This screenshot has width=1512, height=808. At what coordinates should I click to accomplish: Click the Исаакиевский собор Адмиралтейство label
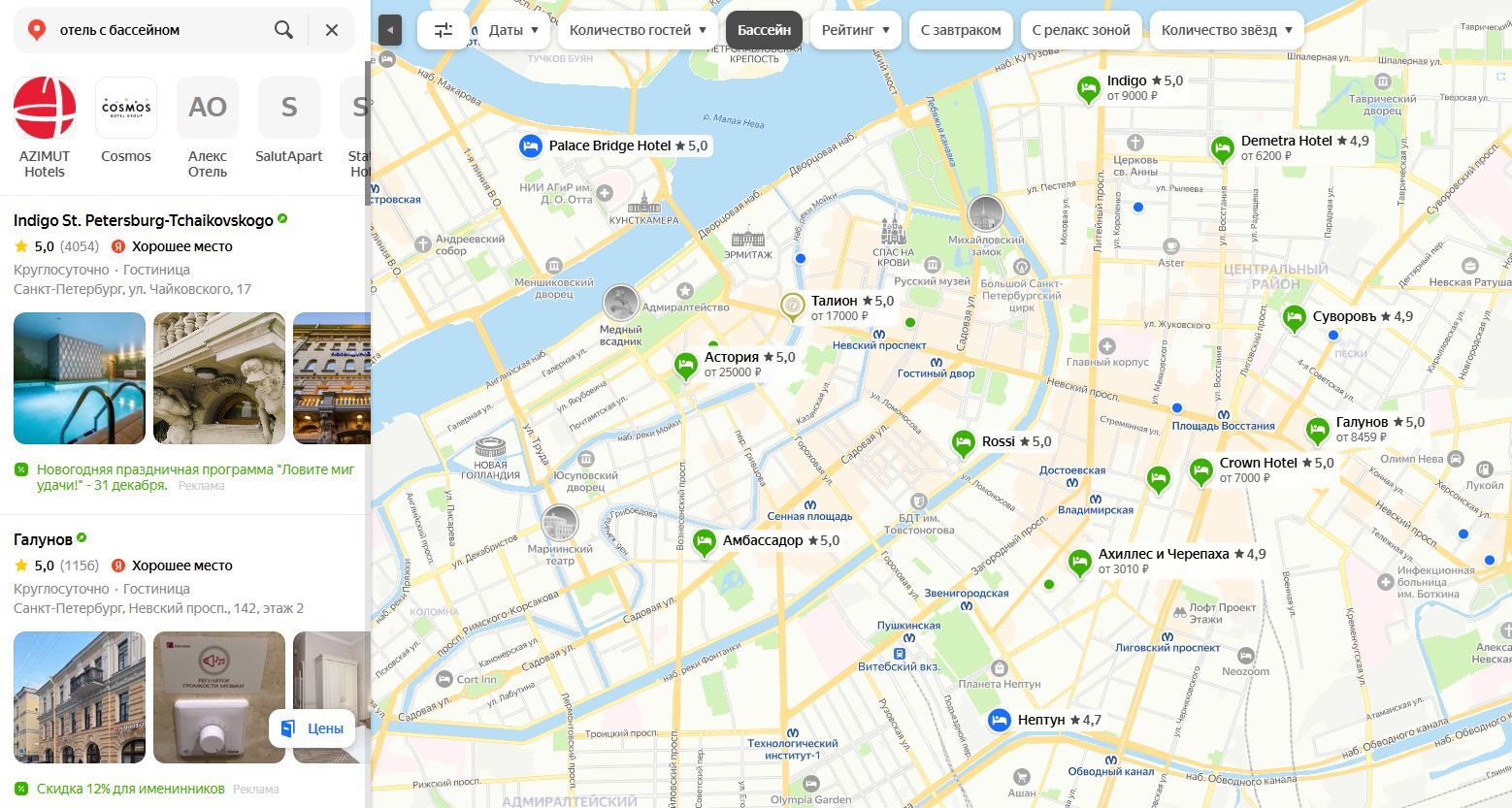tap(685, 307)
